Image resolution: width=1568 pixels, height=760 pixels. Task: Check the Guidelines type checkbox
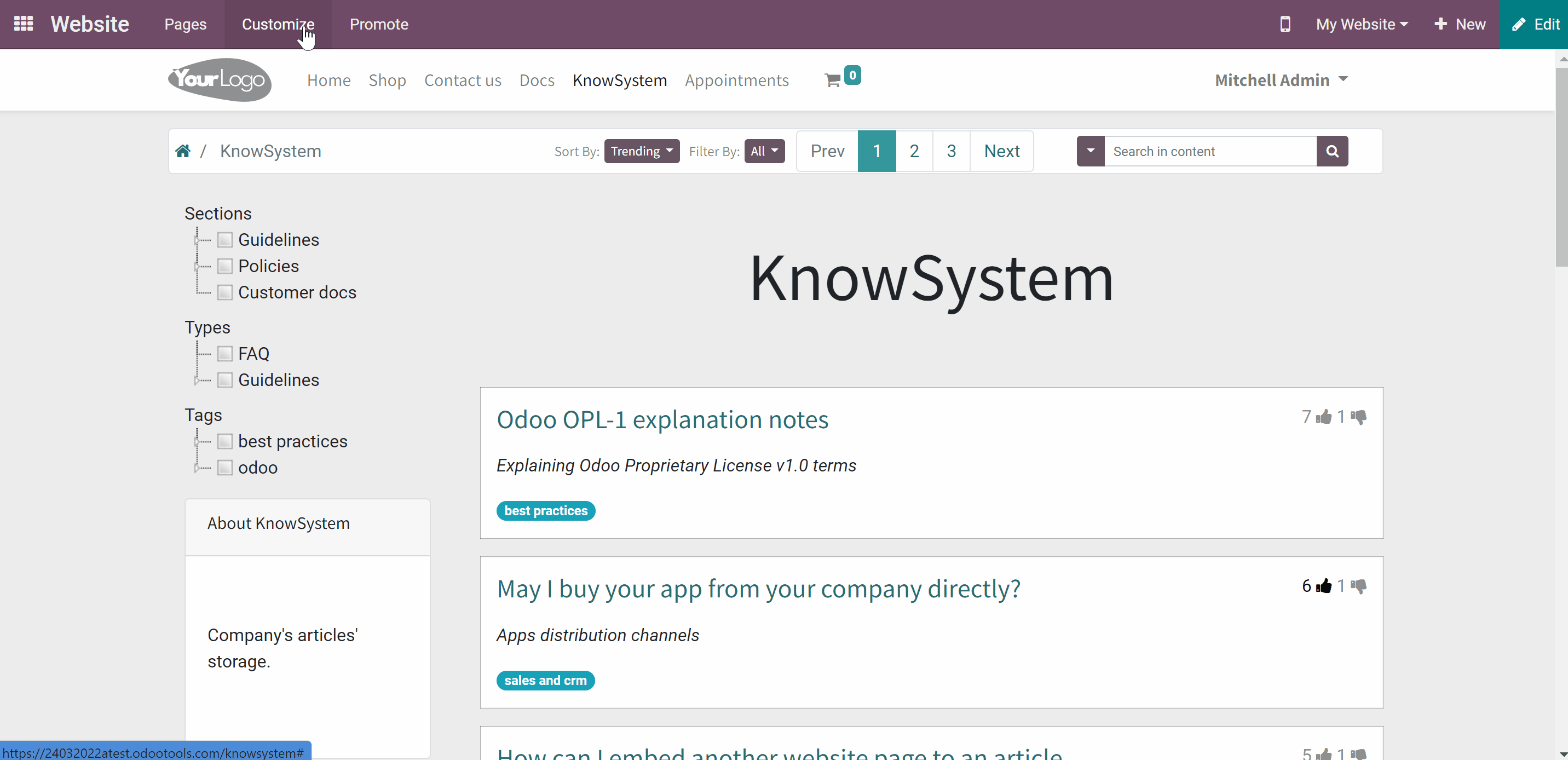coord(224,380)
